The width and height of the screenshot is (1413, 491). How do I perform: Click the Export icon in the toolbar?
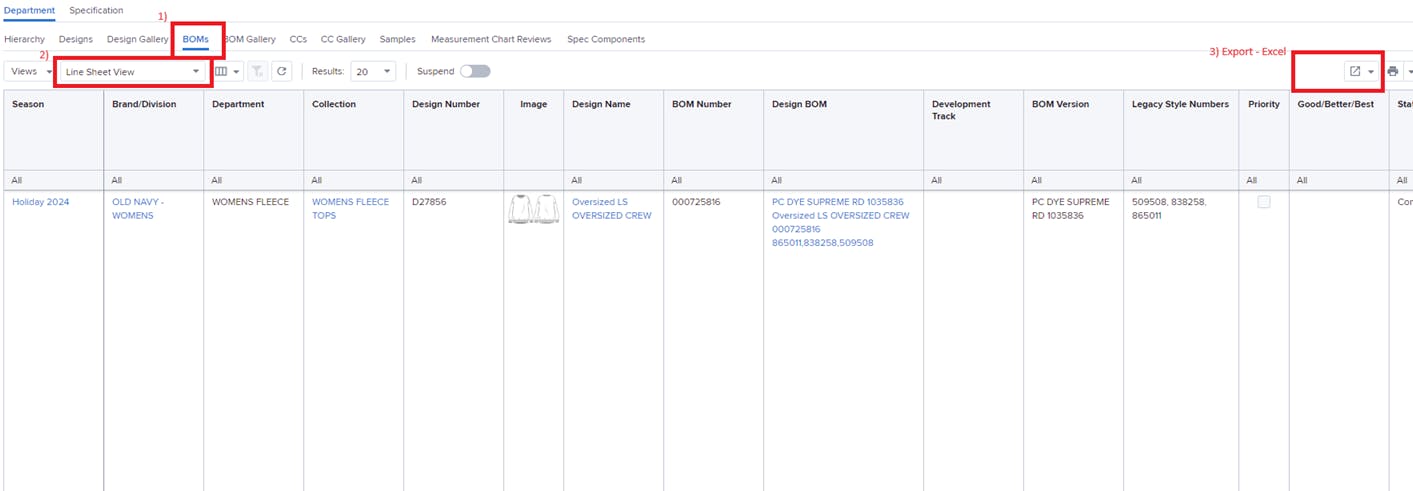click(1355, 72)
